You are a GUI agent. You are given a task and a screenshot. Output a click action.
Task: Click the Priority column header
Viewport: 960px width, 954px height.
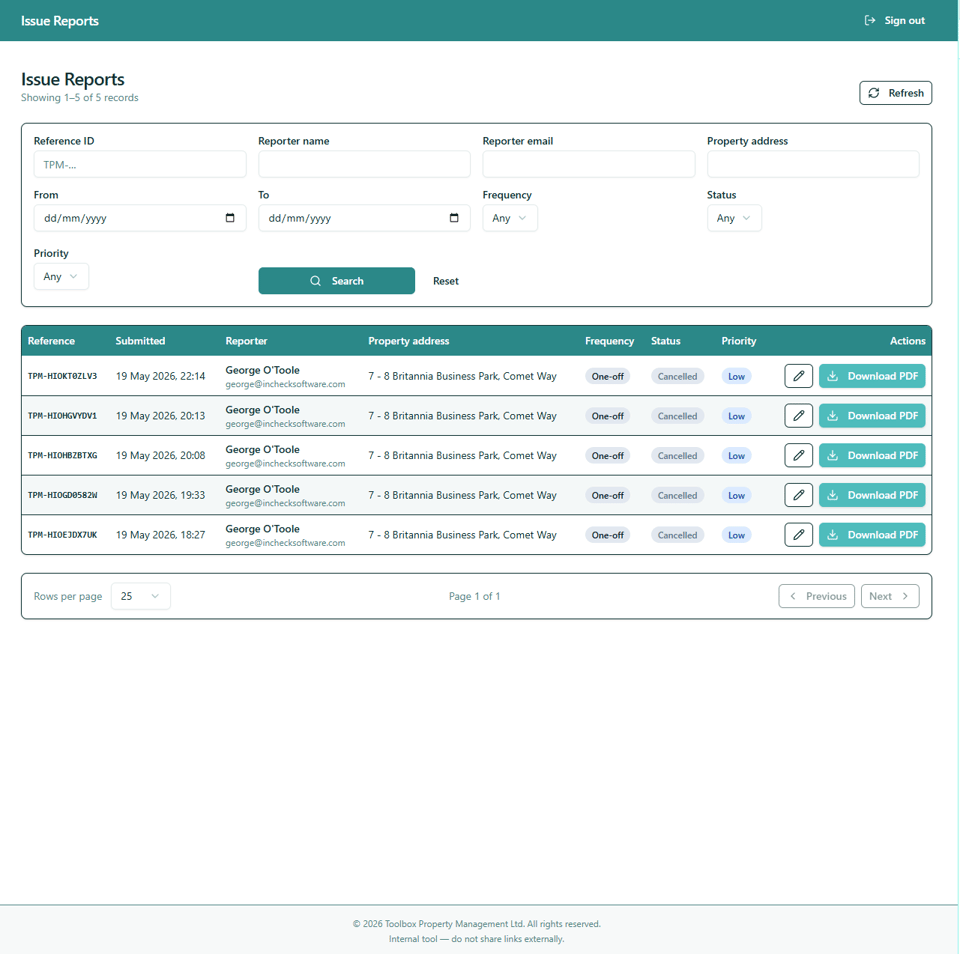(x=738, y=341)
